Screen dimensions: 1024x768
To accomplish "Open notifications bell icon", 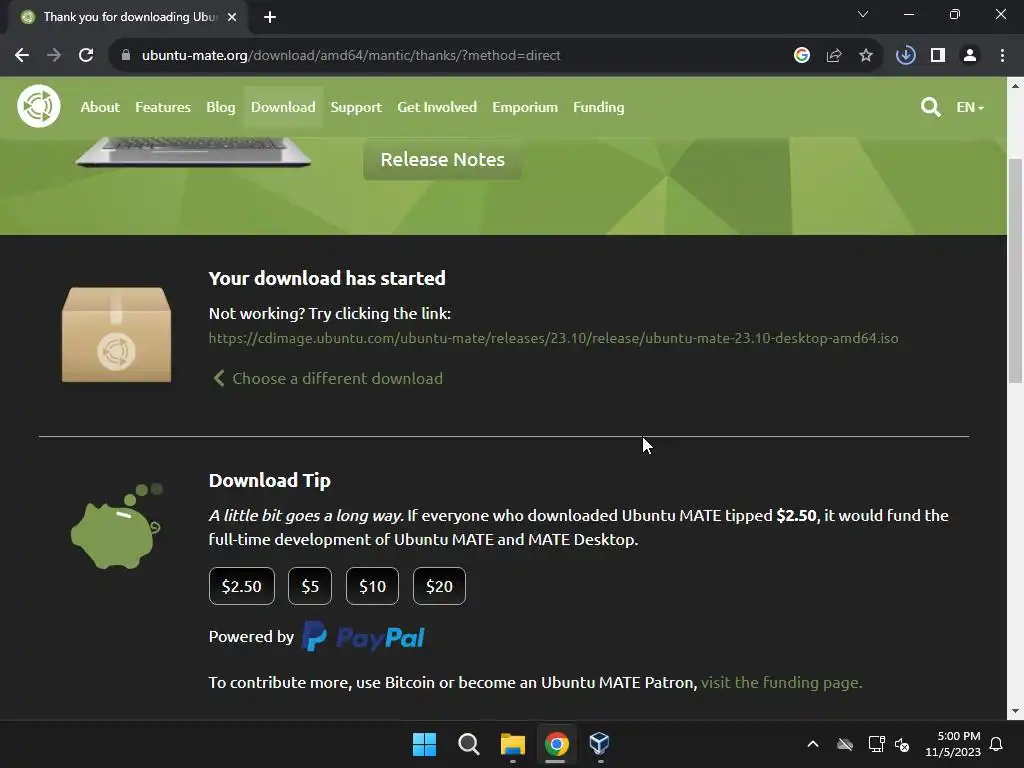I will tap(997, 744).
